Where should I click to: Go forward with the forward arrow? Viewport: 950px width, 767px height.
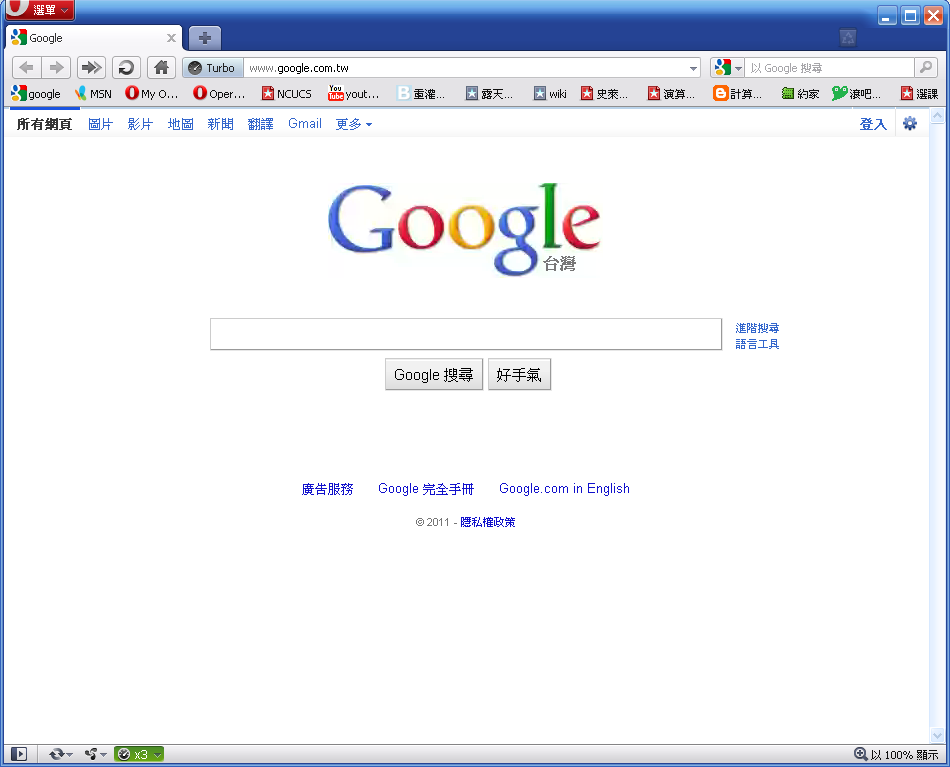56,67
